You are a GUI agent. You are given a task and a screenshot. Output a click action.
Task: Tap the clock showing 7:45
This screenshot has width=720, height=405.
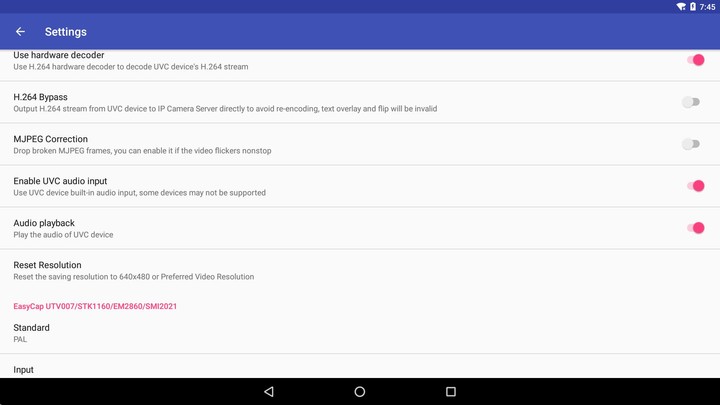click(x=708, y=7)
